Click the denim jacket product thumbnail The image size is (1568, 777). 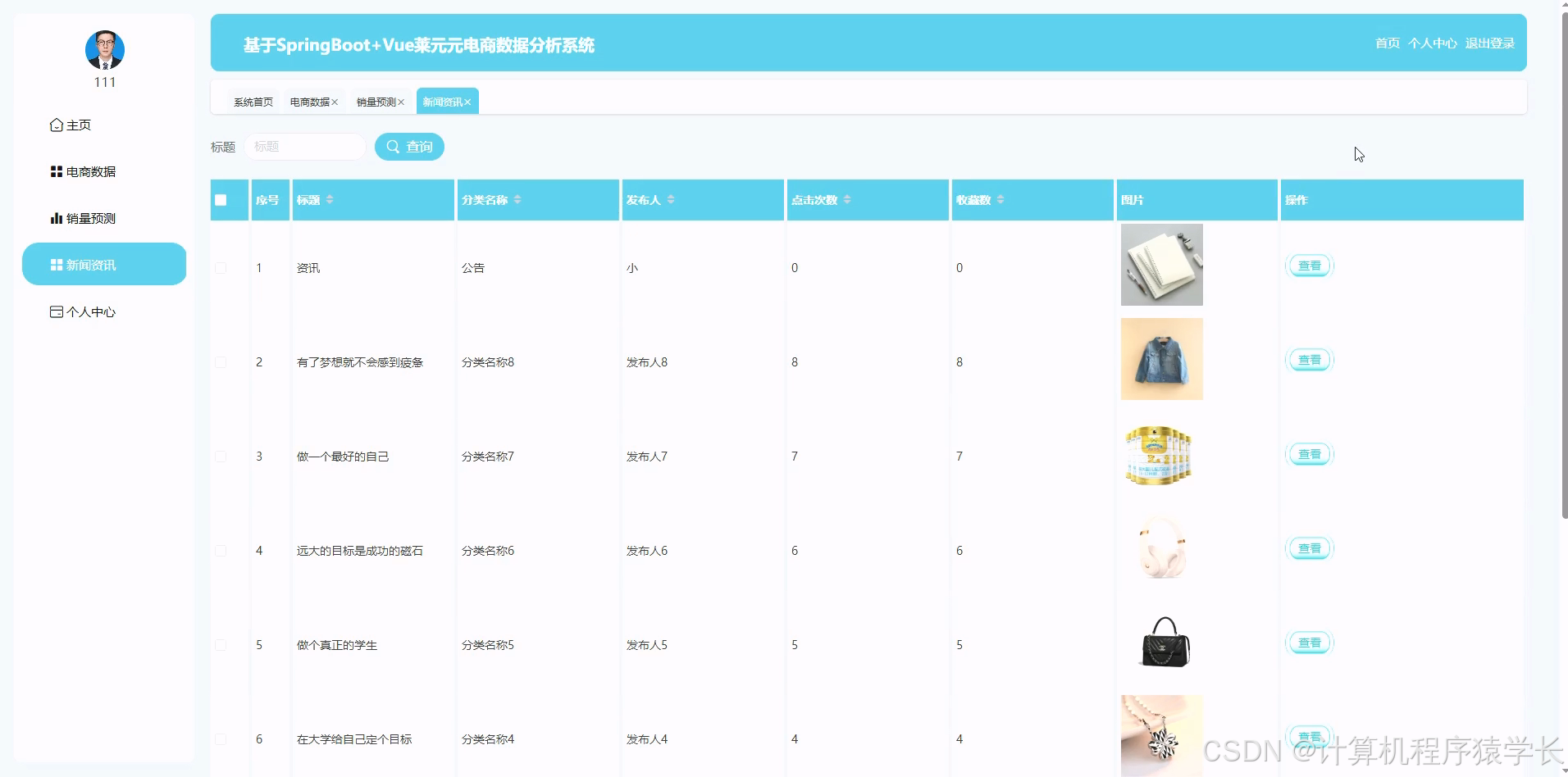[1161, 358]
